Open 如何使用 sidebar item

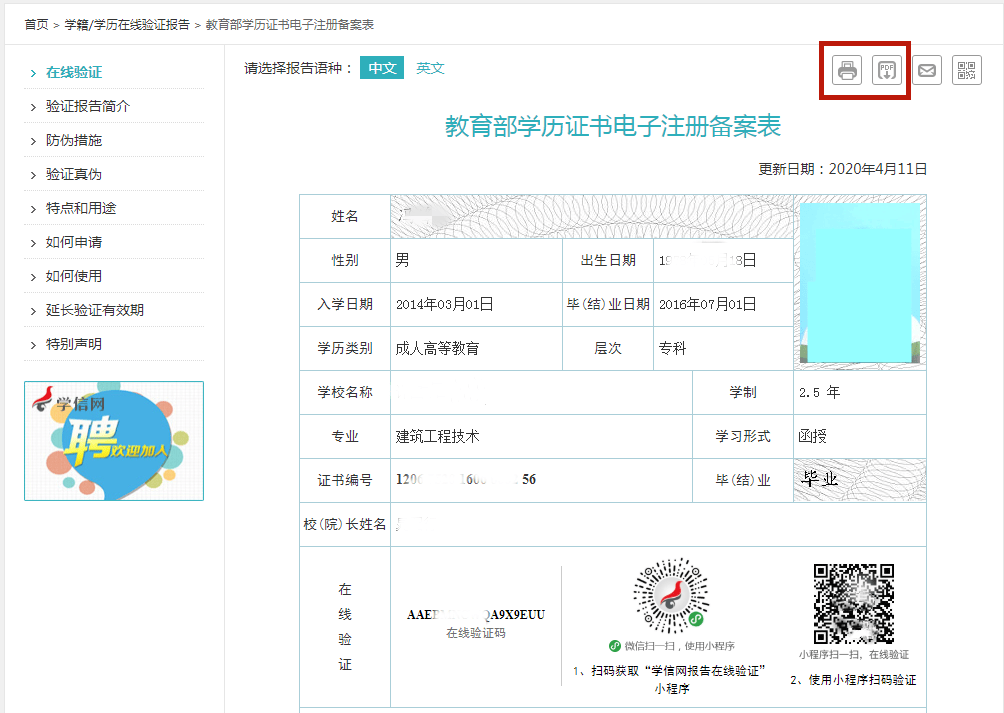[x=74, y=276]
